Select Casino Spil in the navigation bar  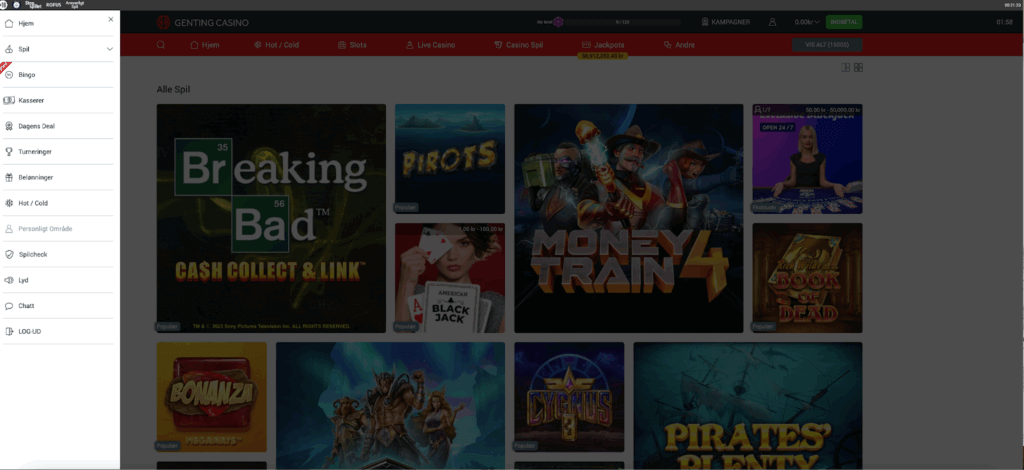[519, 45]
